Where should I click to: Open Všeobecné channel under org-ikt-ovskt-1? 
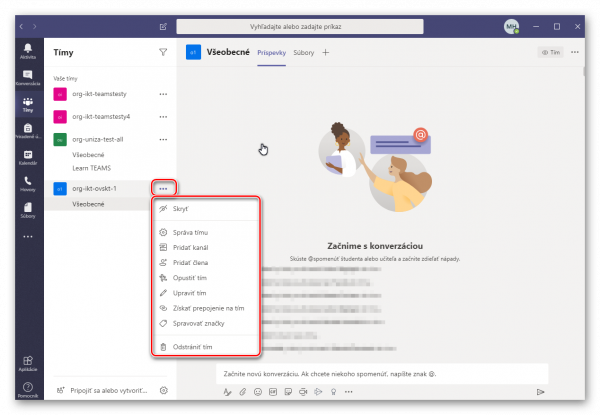tap(88, 204)
